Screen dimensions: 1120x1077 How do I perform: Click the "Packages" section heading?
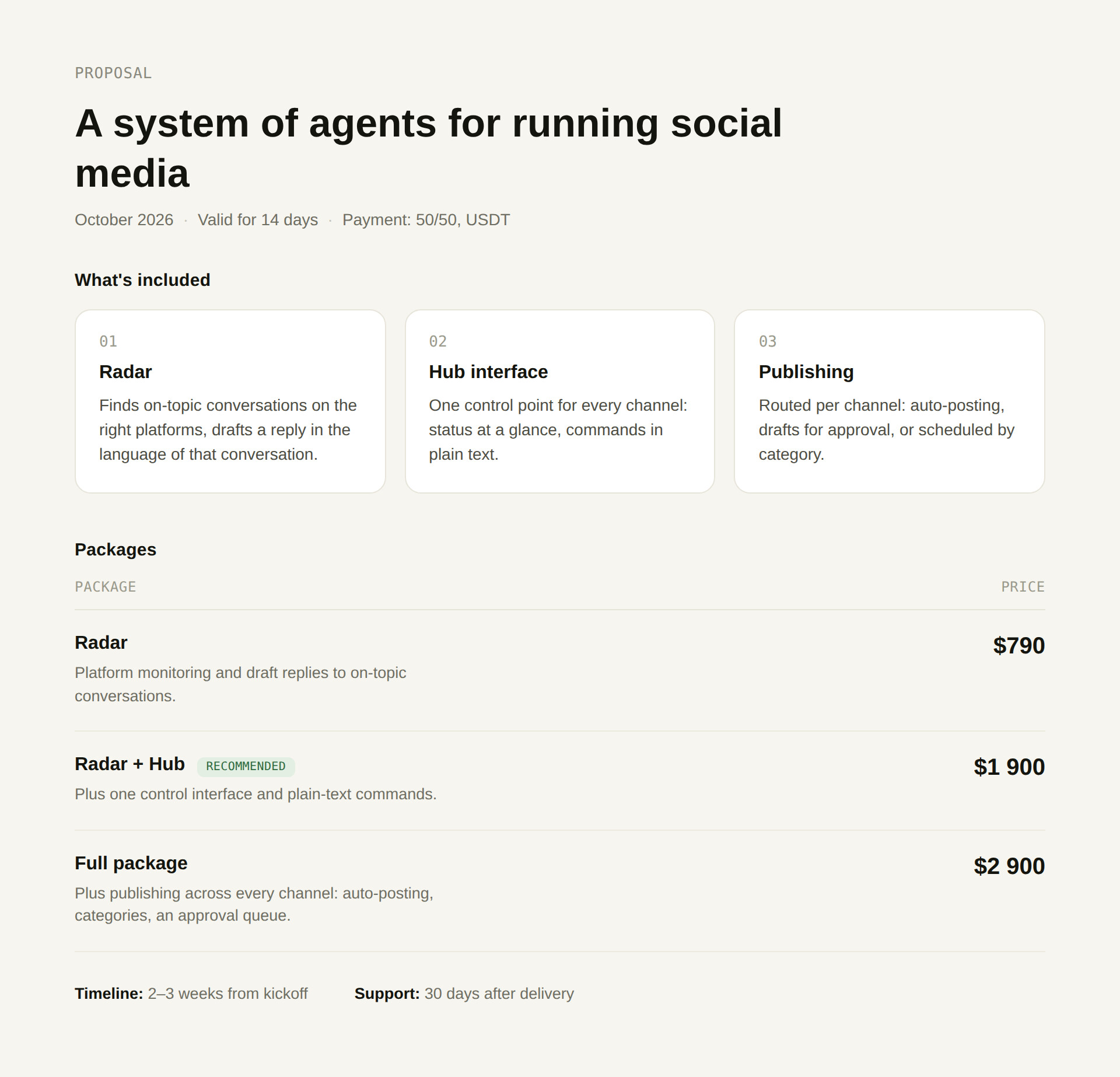[x=116, y=550]
